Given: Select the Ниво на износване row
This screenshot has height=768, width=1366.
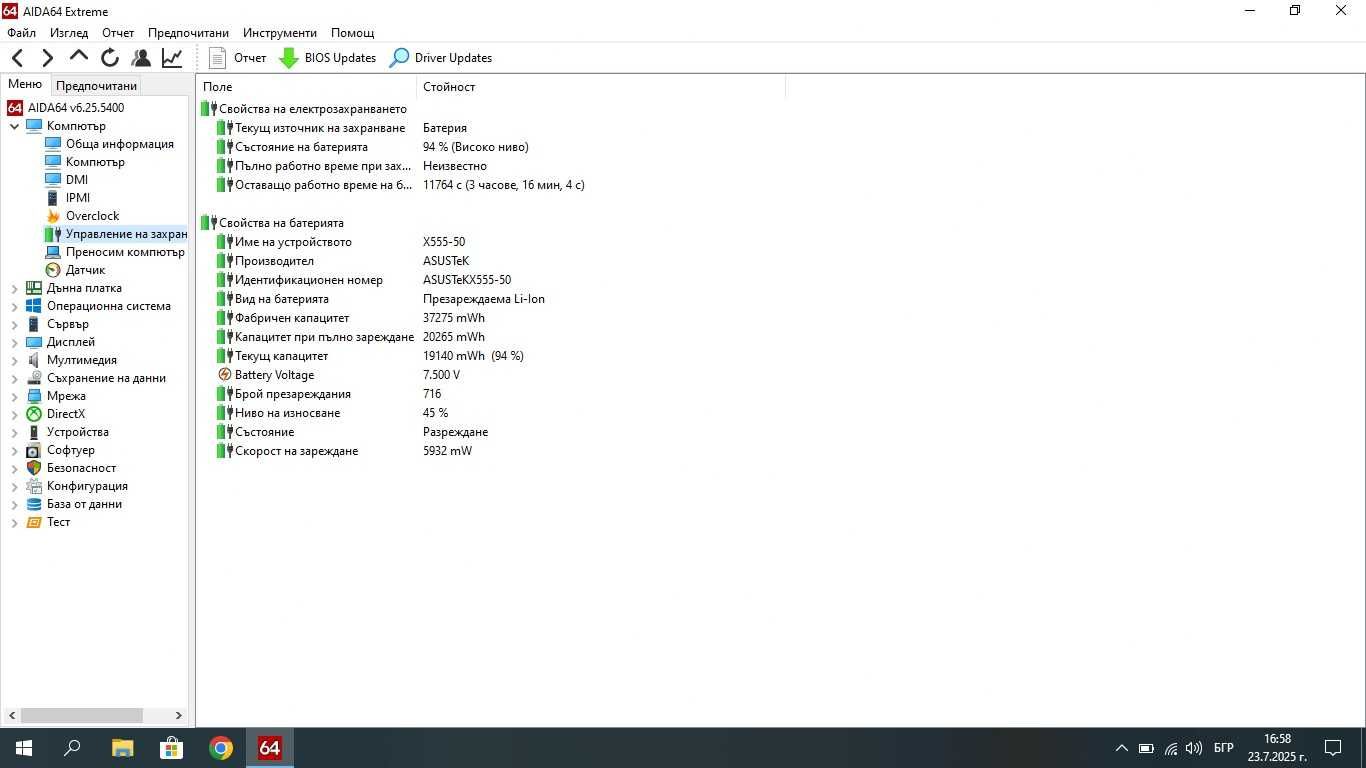Looking at the screenshot, I should [x=332, y=413].
